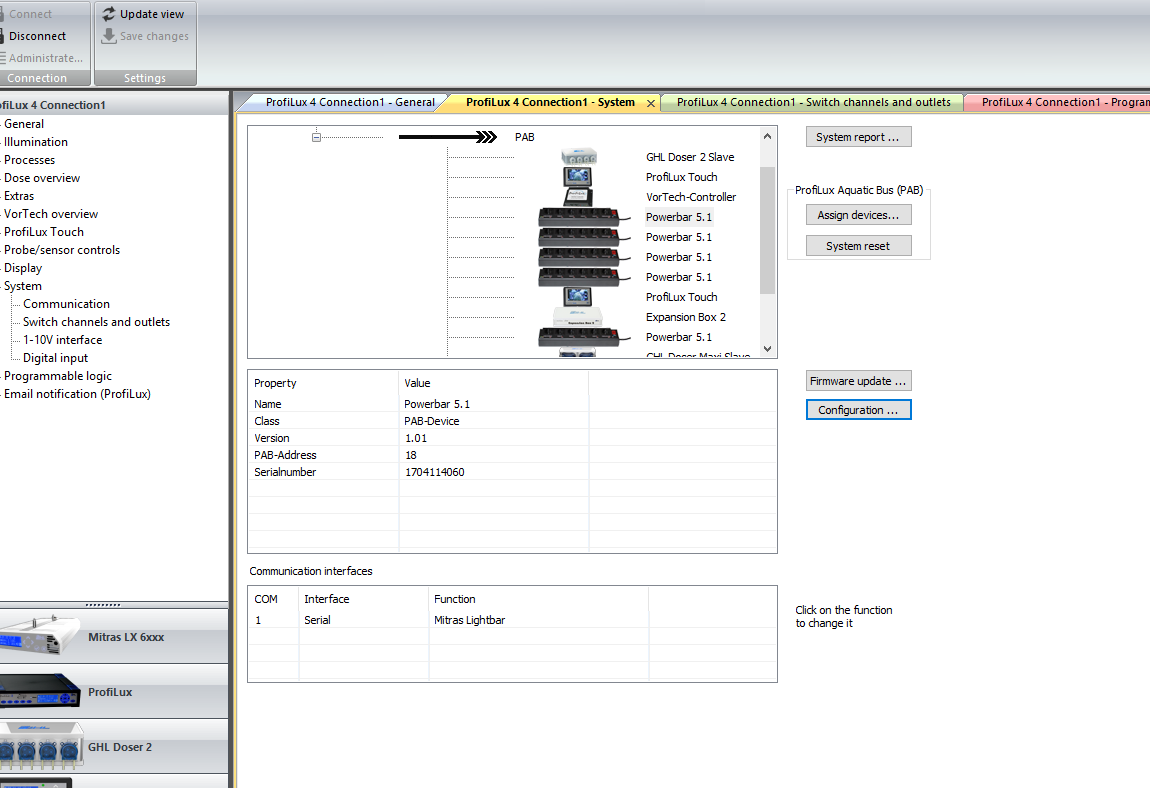The image size is (1150, 788).
Task: Click the Firmware update button
Action: (x=858, y=381)
